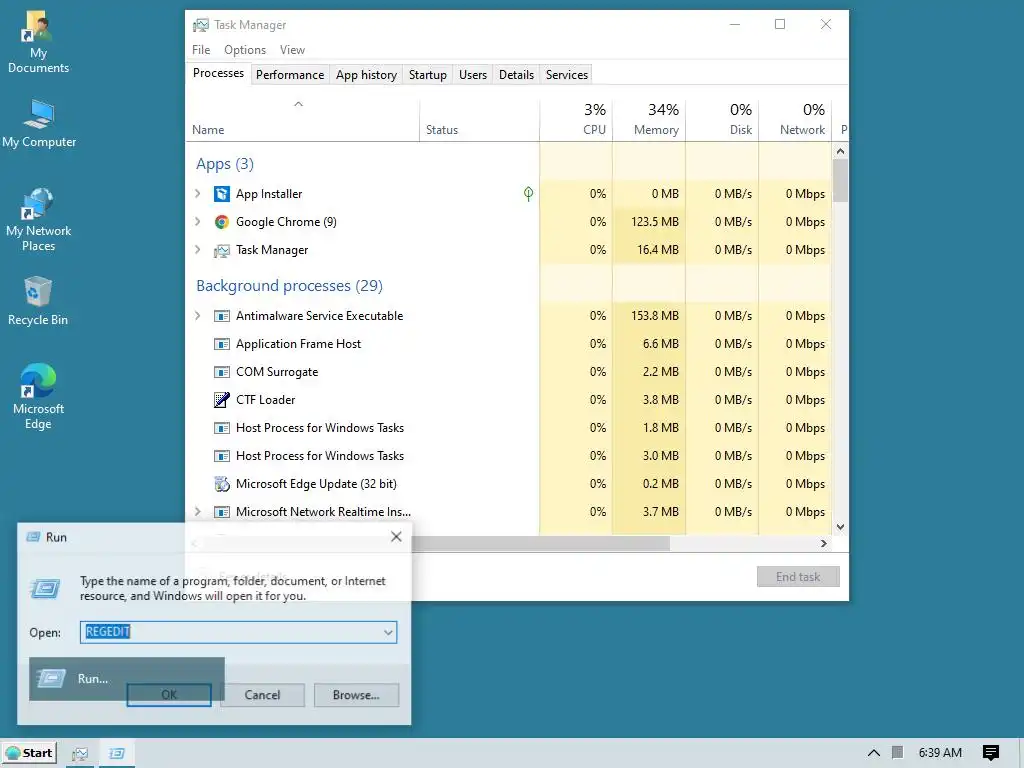This screenshot has height=768, width=1024.
Task: Click the Microsoft Network Realtime Inspection icon
Action: click(x=222, y=512)
